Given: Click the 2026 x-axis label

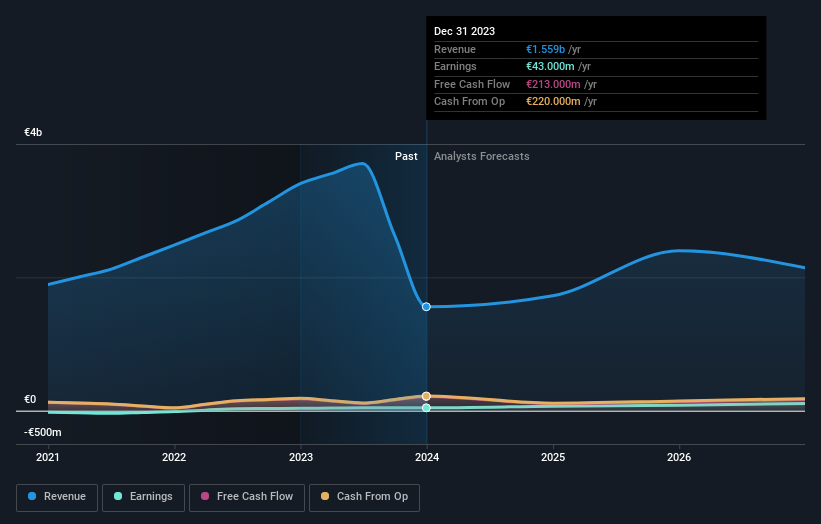Looking at the screenshot, I should [679, 458].
